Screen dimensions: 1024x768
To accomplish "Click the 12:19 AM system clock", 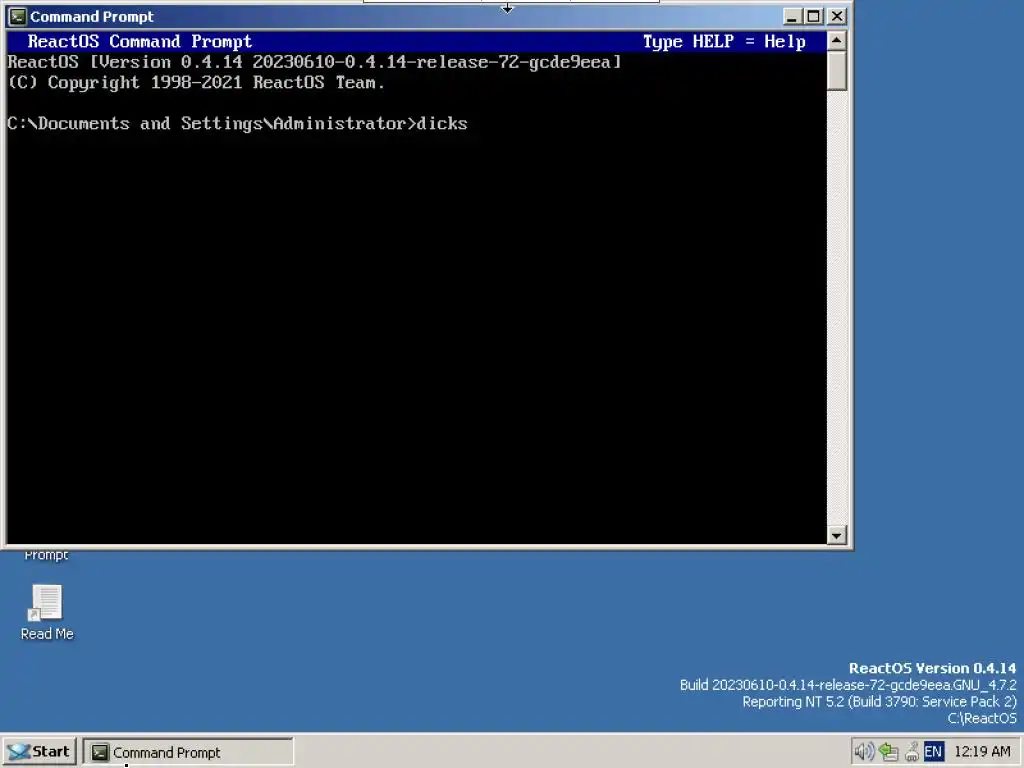I will click(x=982, y=752).
